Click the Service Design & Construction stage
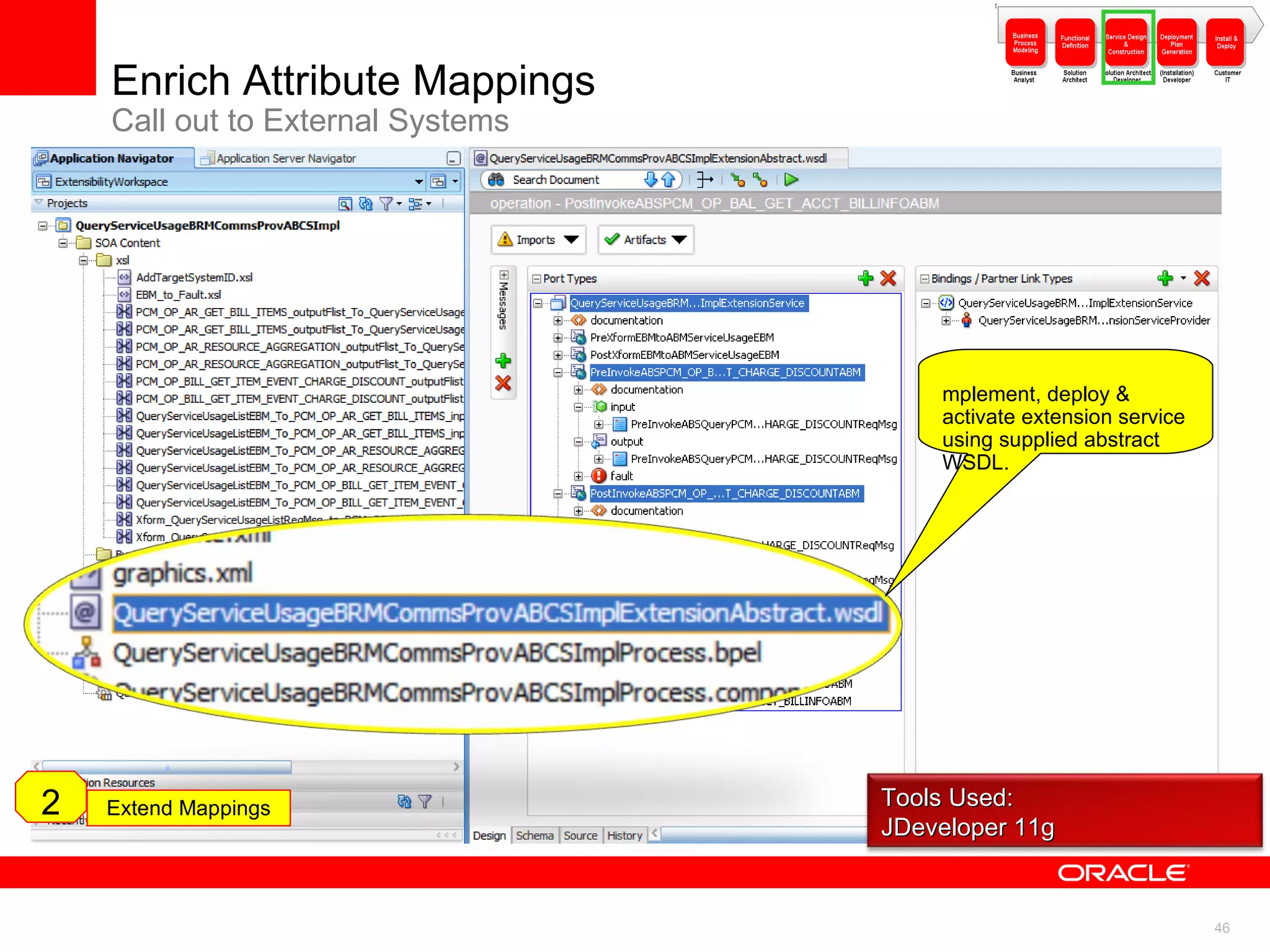 (x=1126, y=44)
